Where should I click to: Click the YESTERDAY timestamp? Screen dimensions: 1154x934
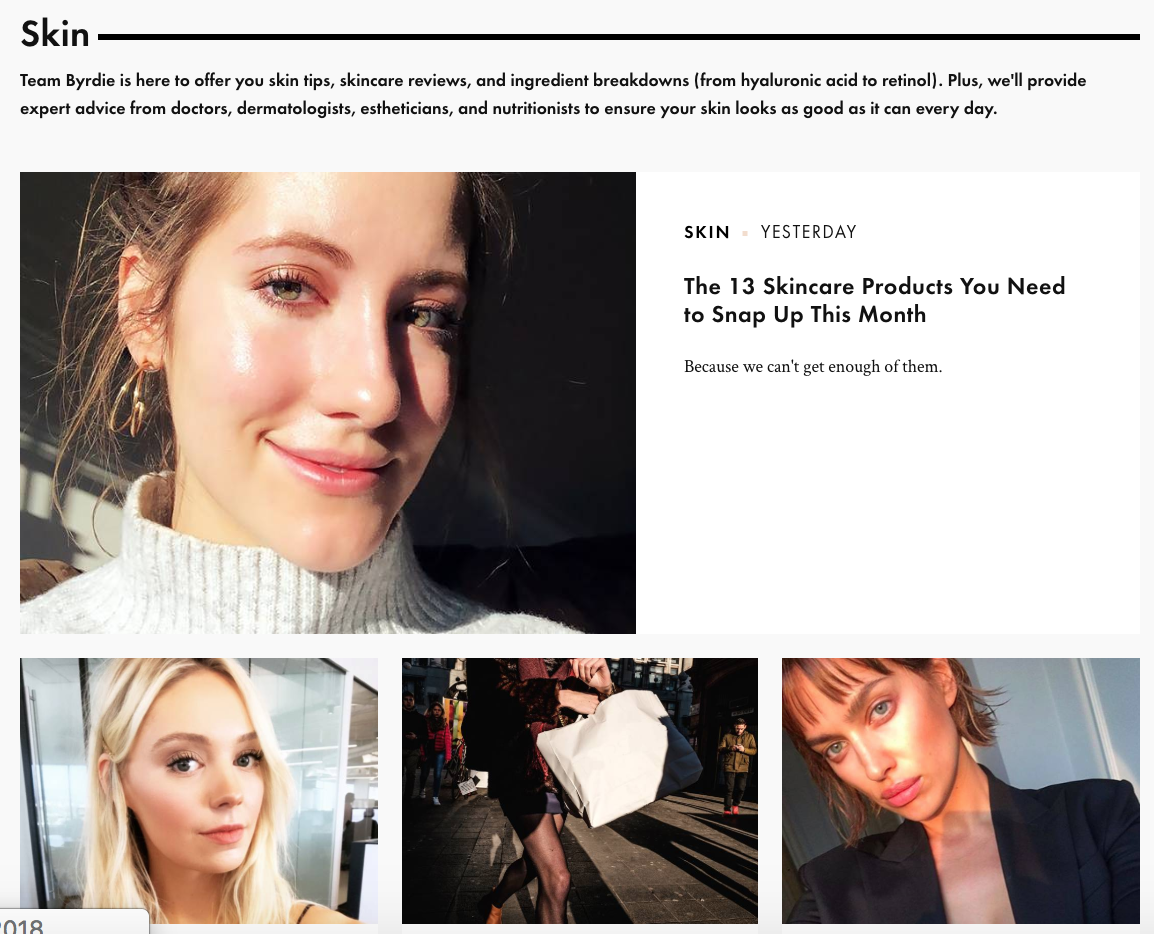[x=808, y=233]
